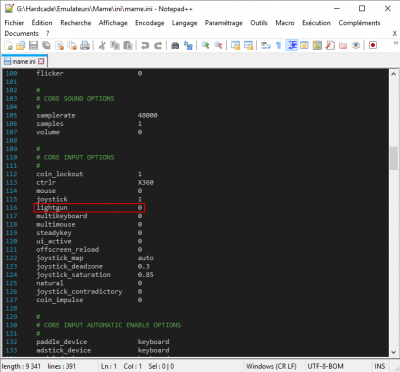Click the vertical scrollbar thumb

393,158
